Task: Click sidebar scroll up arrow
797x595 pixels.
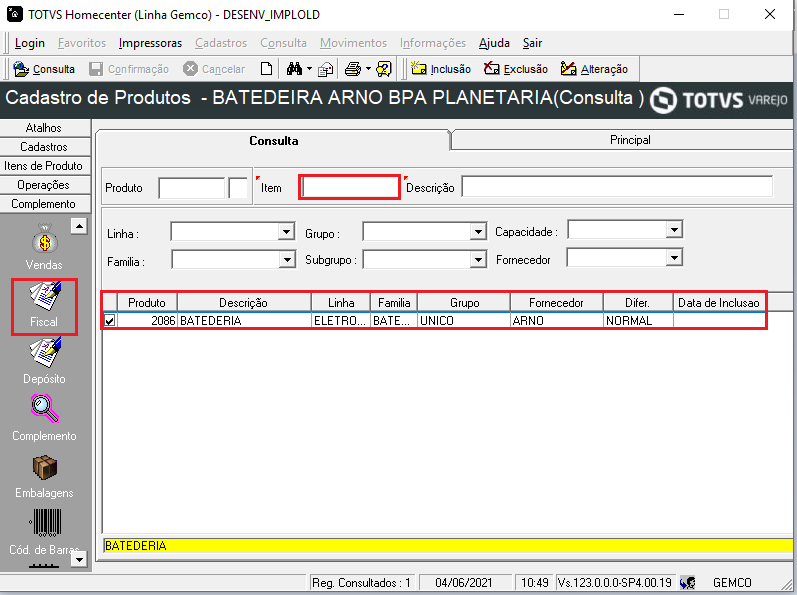Action: 79,226
